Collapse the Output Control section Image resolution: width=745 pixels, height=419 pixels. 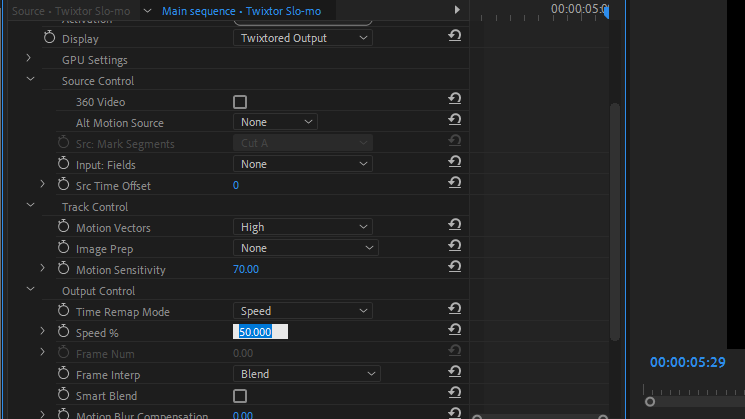tap(30, 290)
